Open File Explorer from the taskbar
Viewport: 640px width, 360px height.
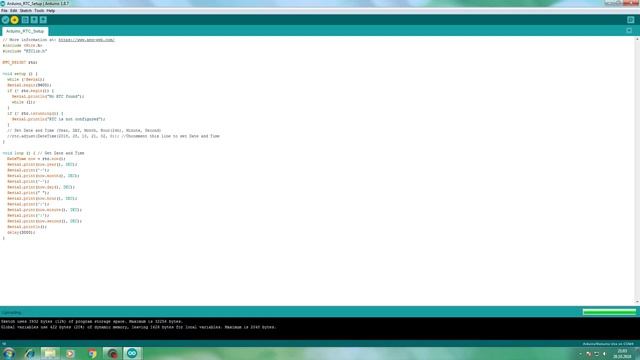(50, 353)
